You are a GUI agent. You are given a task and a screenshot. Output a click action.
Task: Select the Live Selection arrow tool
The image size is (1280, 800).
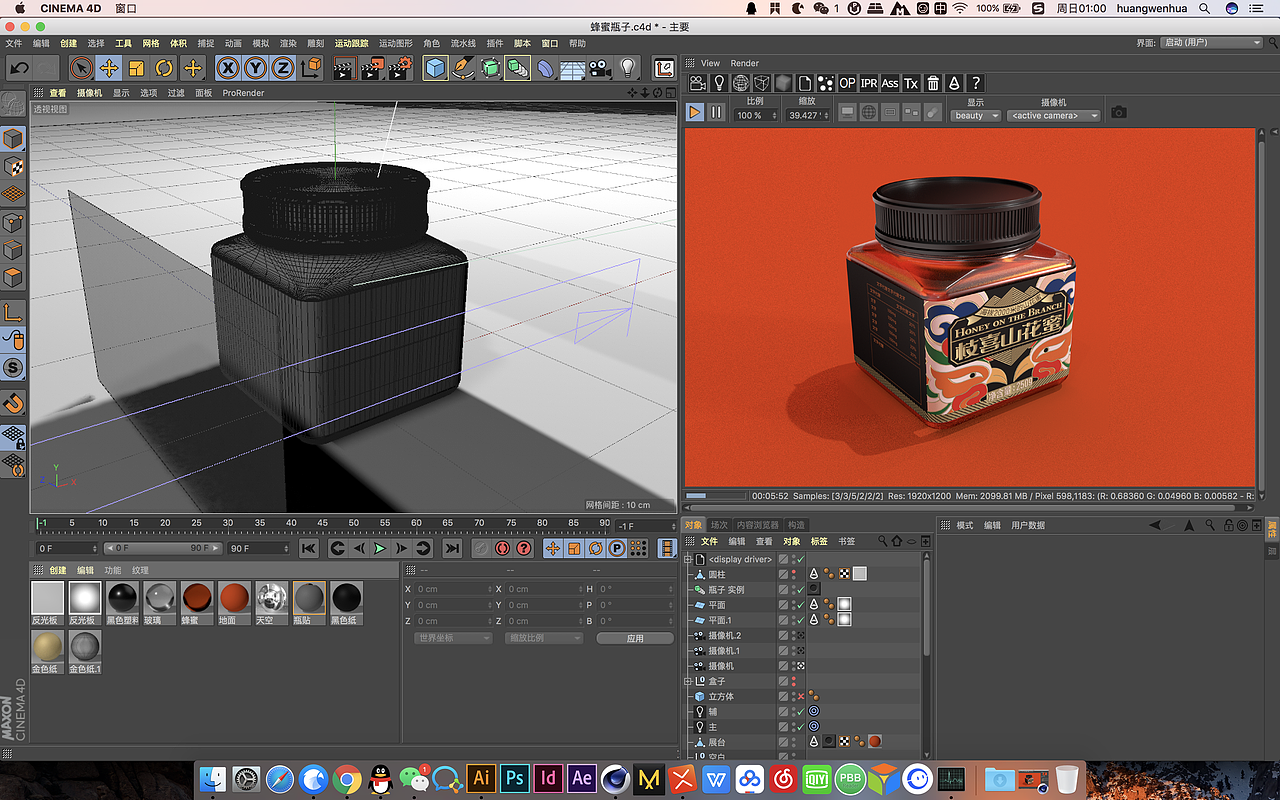pyautogui.click(x=81, y=68)
